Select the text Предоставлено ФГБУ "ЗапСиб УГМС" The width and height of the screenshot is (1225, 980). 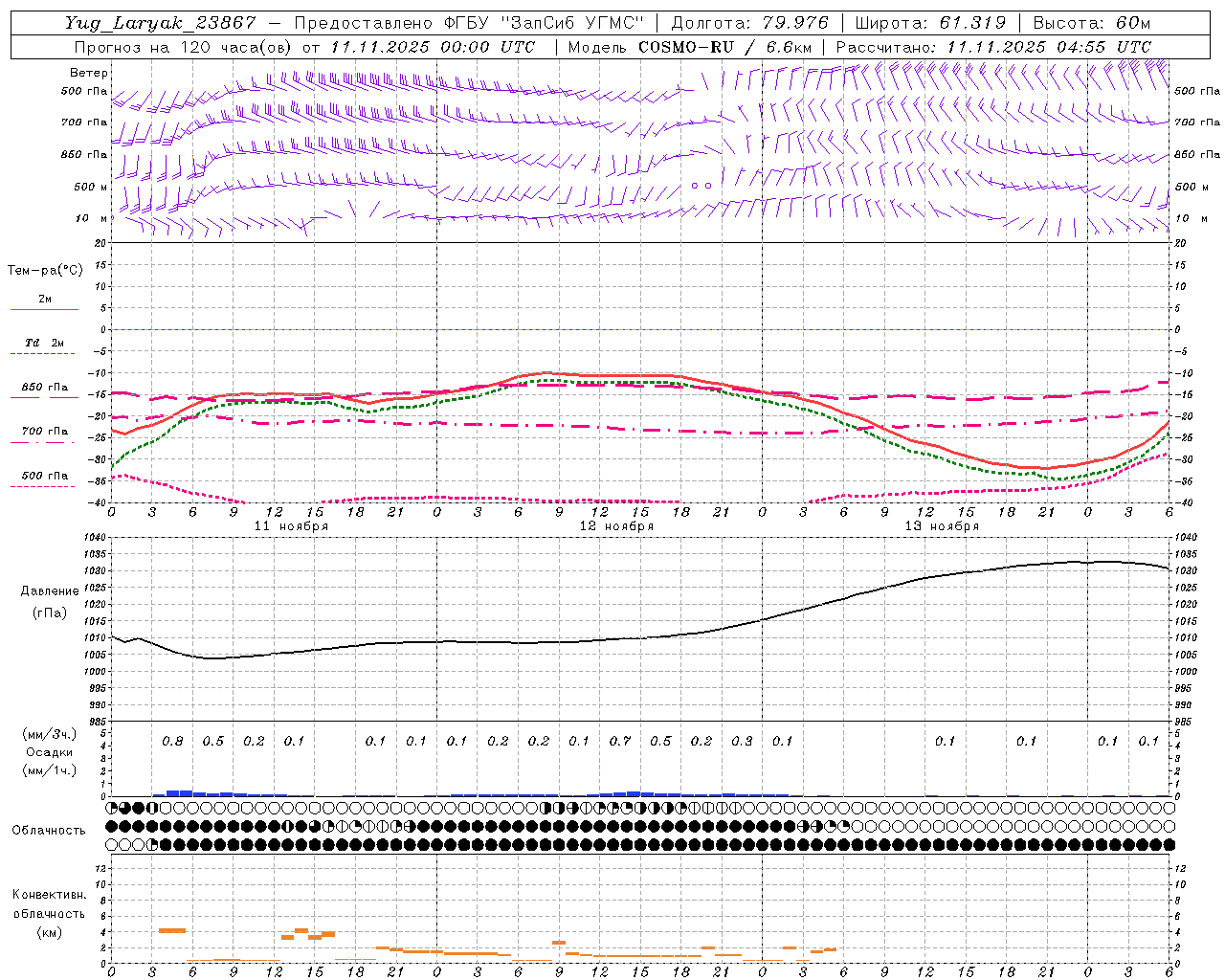pyautogui.click(x=470, y=23)
